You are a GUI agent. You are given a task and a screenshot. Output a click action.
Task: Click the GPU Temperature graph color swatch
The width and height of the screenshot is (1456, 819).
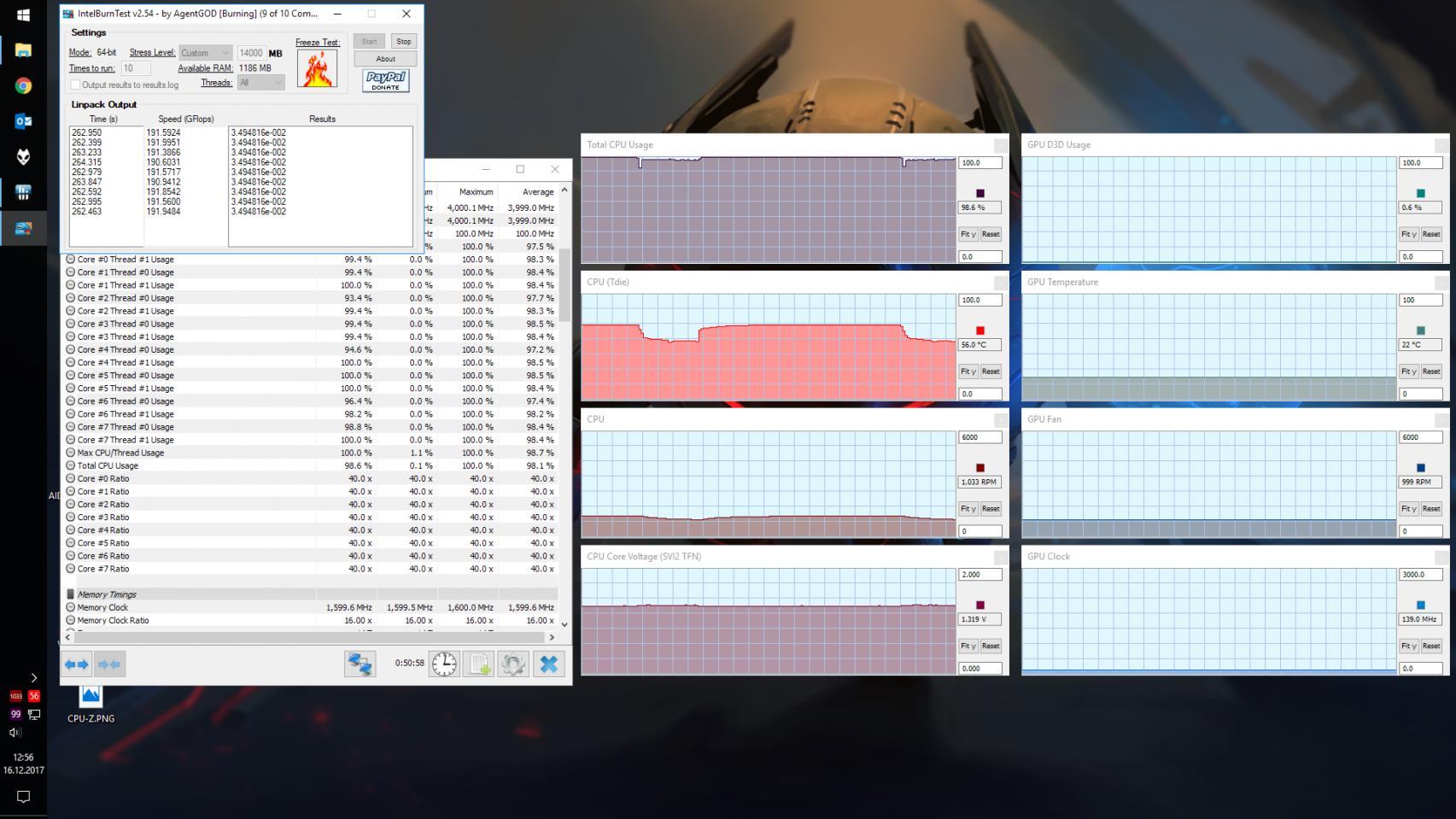1420,331
